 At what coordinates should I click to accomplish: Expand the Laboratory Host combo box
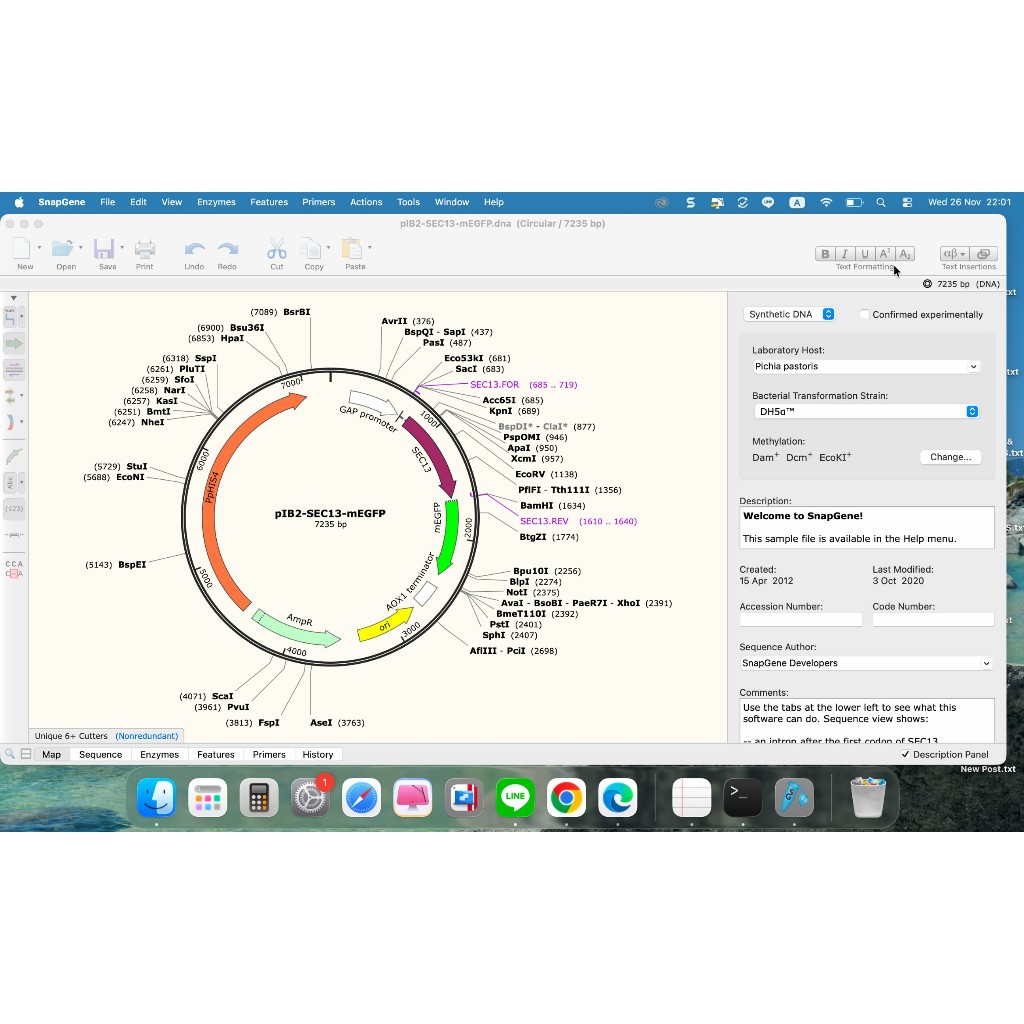point(866,367)
